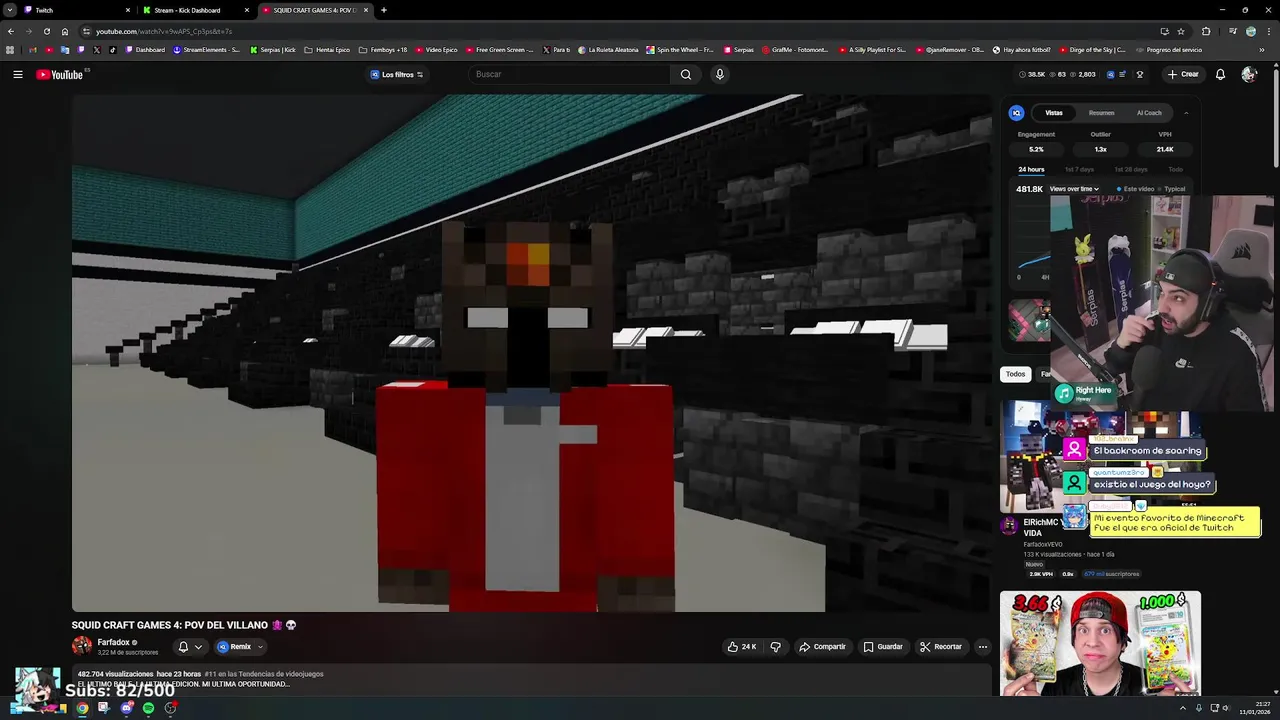Select the Todos filter chip
Image resolution: width=1280 pixels, height=720 pixels.
[x=1015, y=374]
